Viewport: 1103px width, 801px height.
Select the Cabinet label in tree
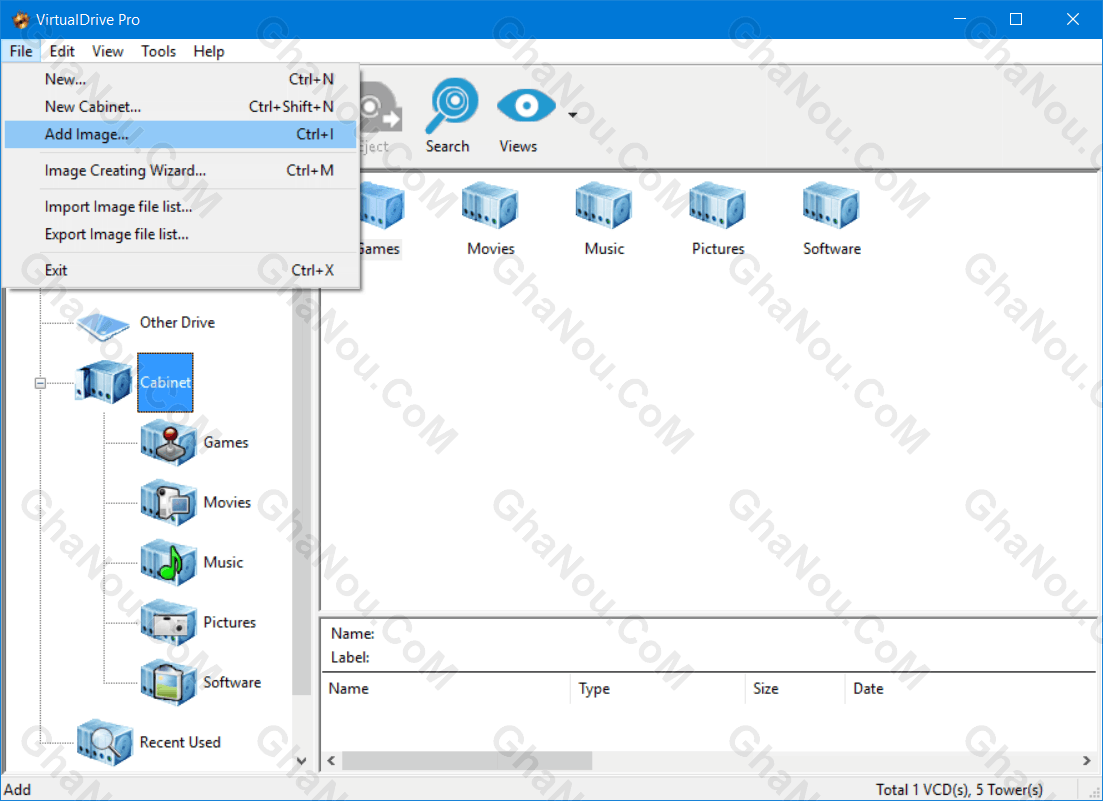point(165,382)
